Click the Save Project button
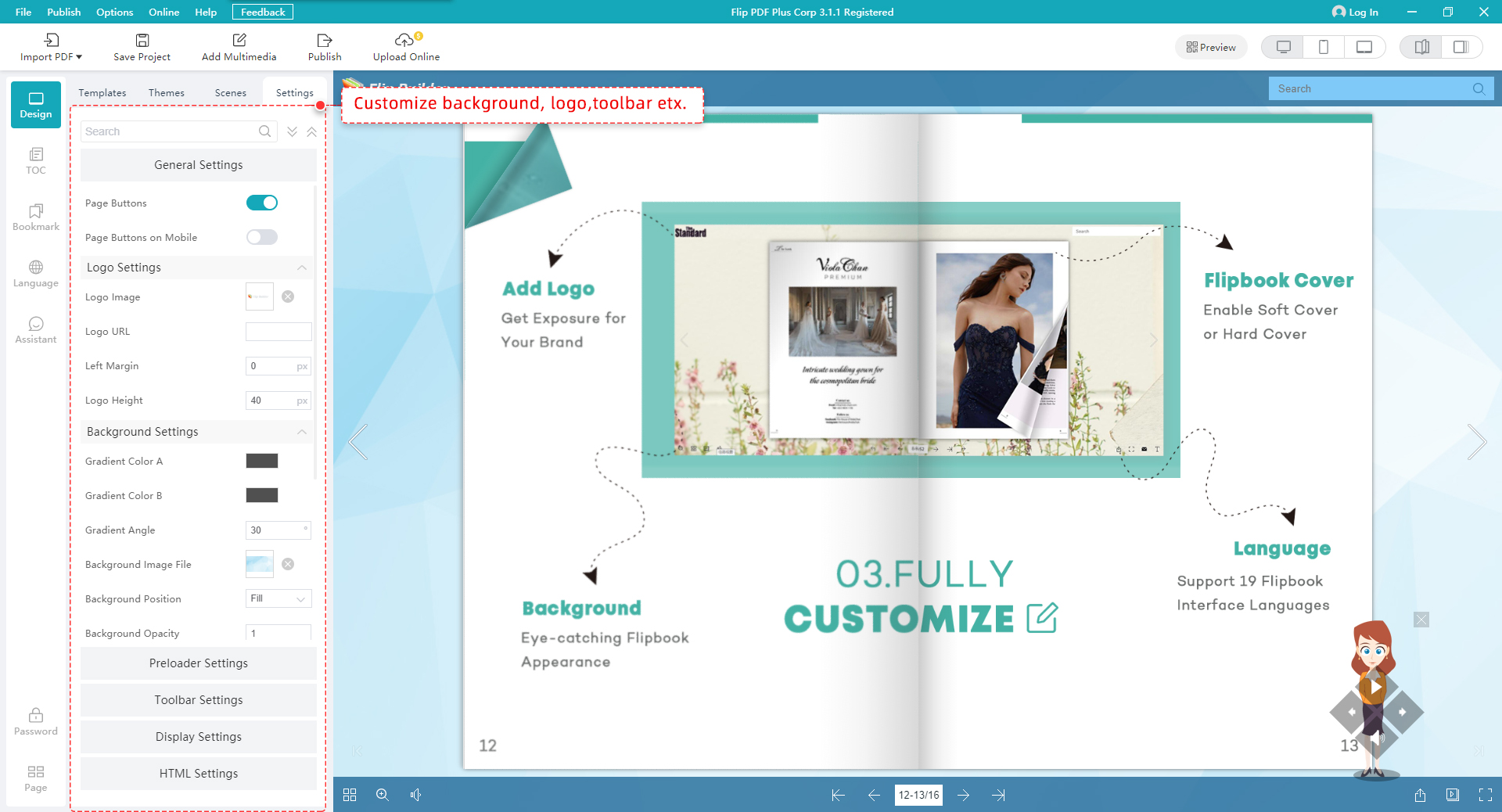The width and height of the screenshot is (1502, 812). (141, 46)
